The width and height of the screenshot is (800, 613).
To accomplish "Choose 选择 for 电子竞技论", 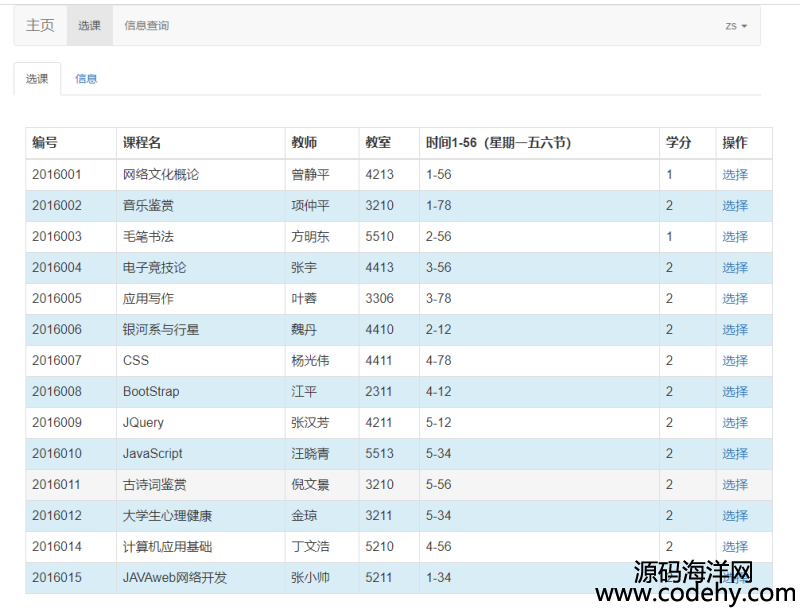I will 735,267.
